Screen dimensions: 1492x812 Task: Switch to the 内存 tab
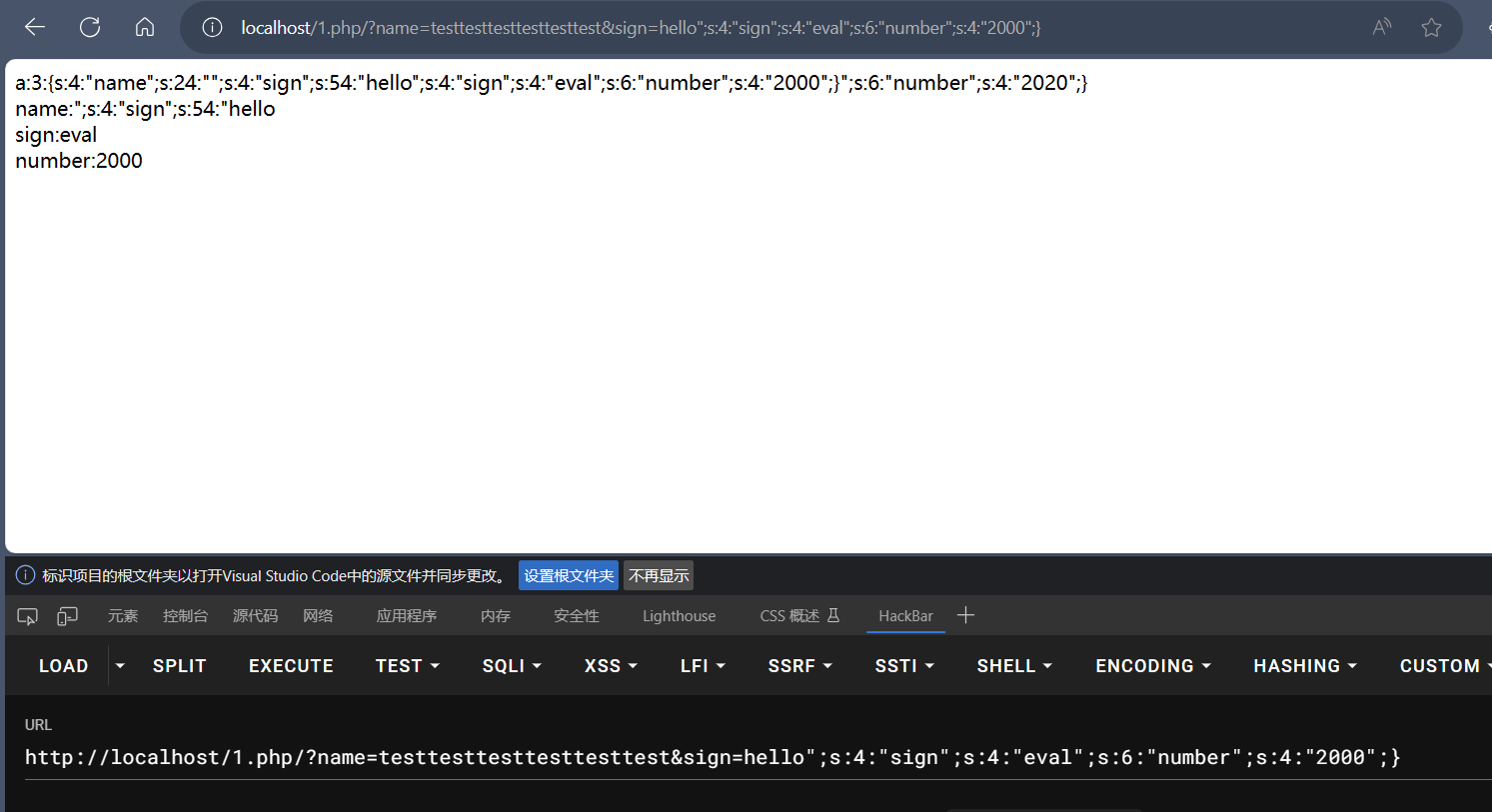(x=496, y=616)
